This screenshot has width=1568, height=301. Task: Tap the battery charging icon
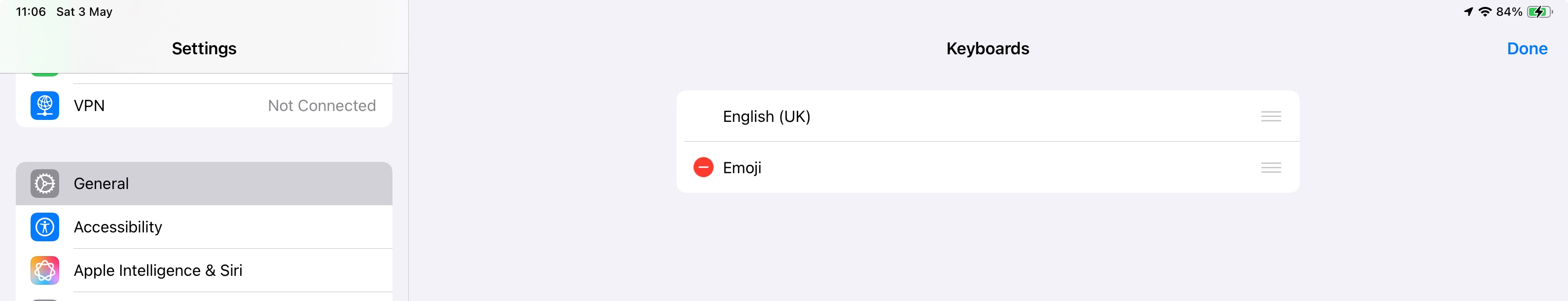pyautogui.click(x=1539, y=11)
